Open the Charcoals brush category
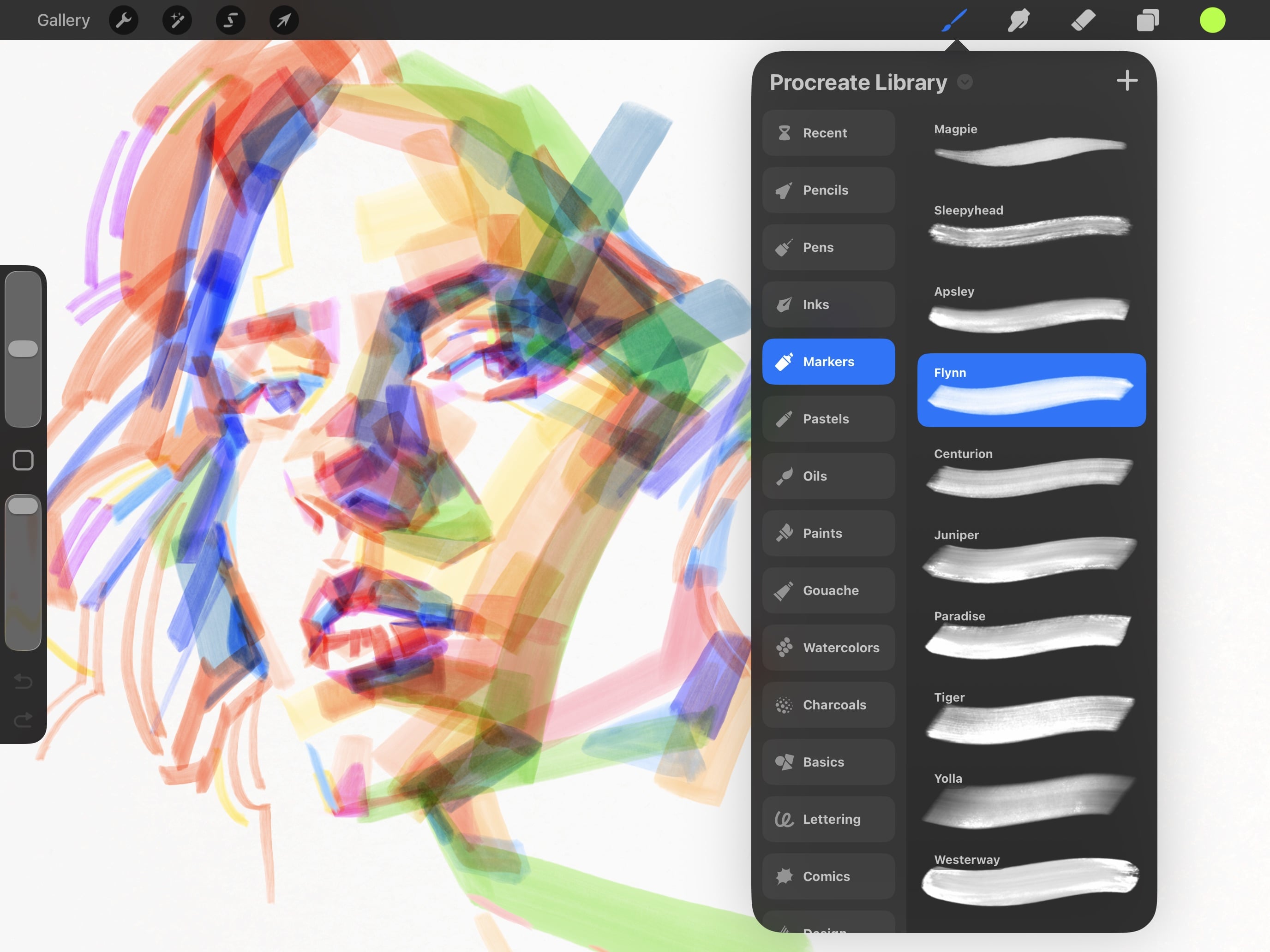This screenshot has width=1270, height=952. pos(828,705)
